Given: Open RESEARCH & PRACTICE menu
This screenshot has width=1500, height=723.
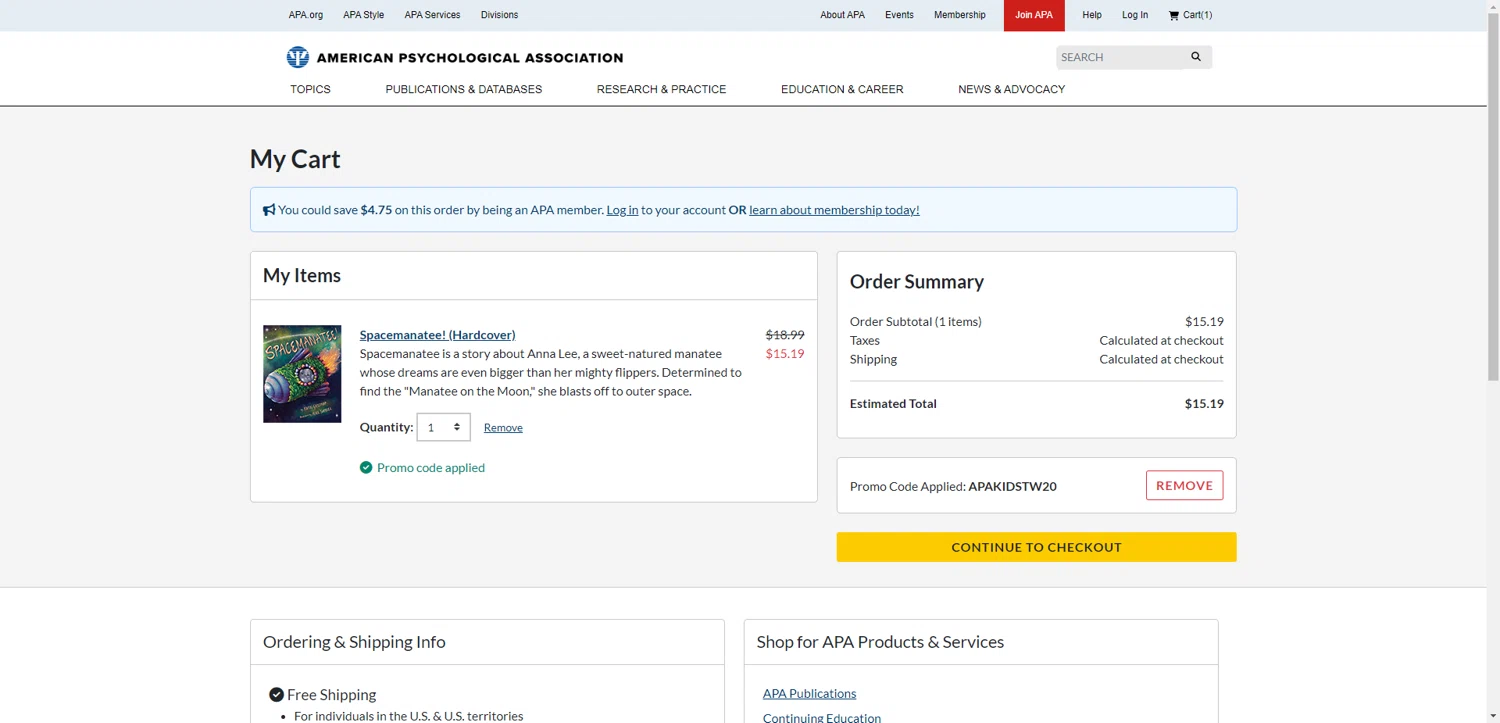Looking at the screenshot, I should [x=661, y=89].
